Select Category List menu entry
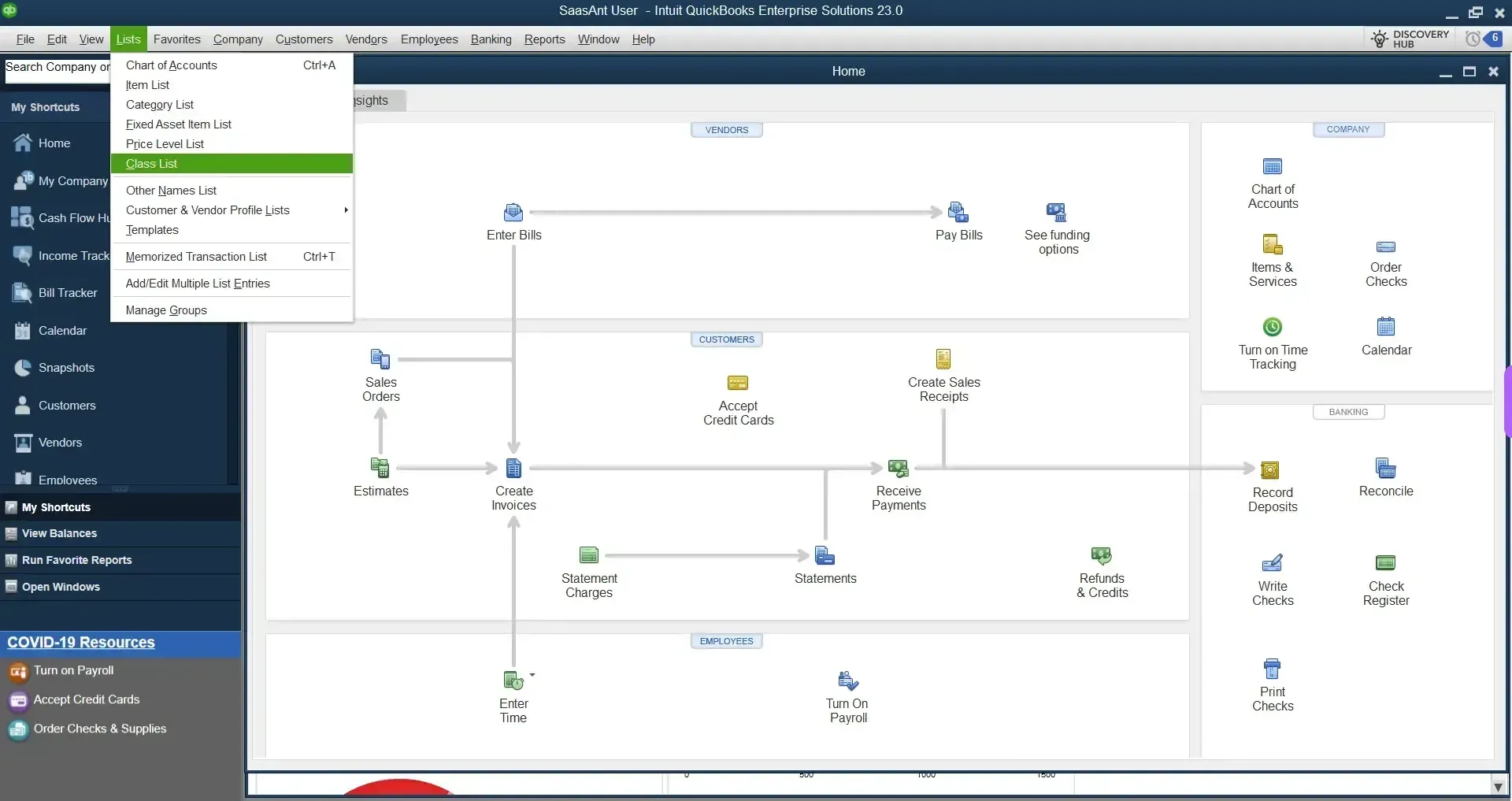Image resolution: width=1512 pixels, height=801 pixels. click(x=232, y=105)
